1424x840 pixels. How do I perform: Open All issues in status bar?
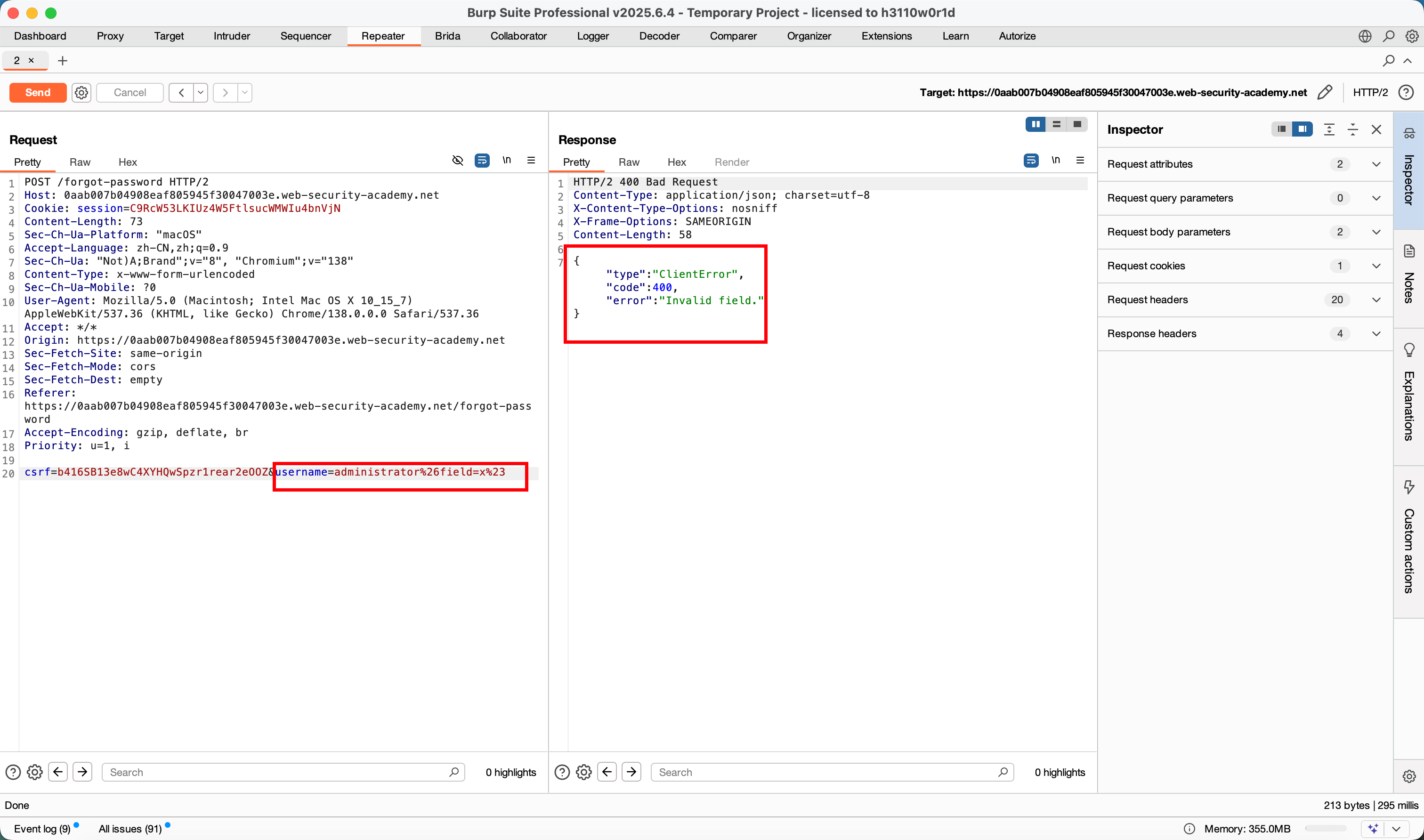[130, 829]
